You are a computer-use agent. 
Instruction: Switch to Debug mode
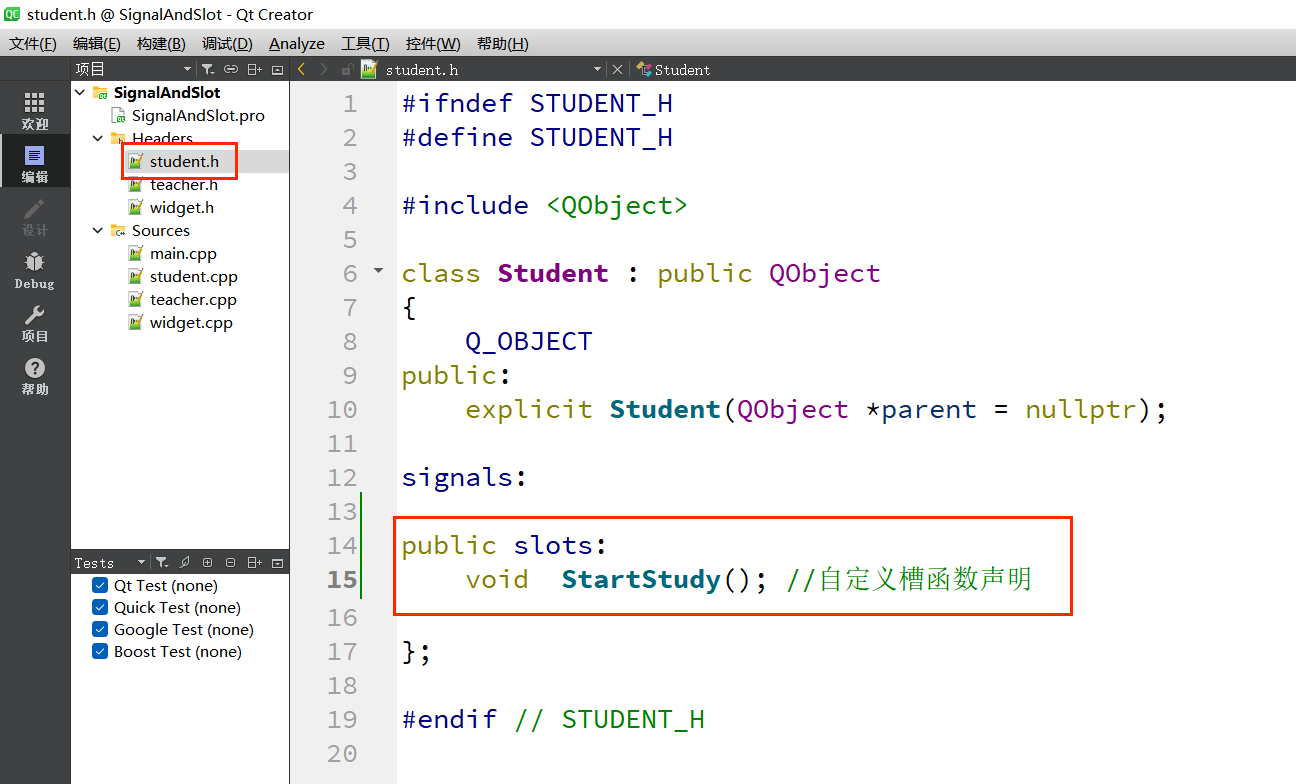pos(35,270)
